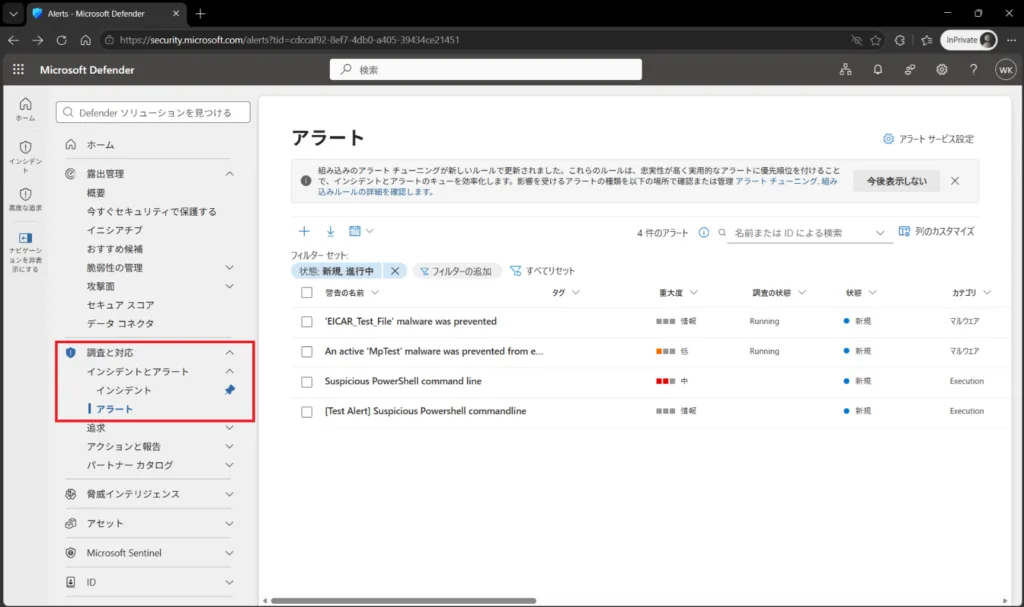
Task: Focus the top 検索 search box
Action: point(486,70)
